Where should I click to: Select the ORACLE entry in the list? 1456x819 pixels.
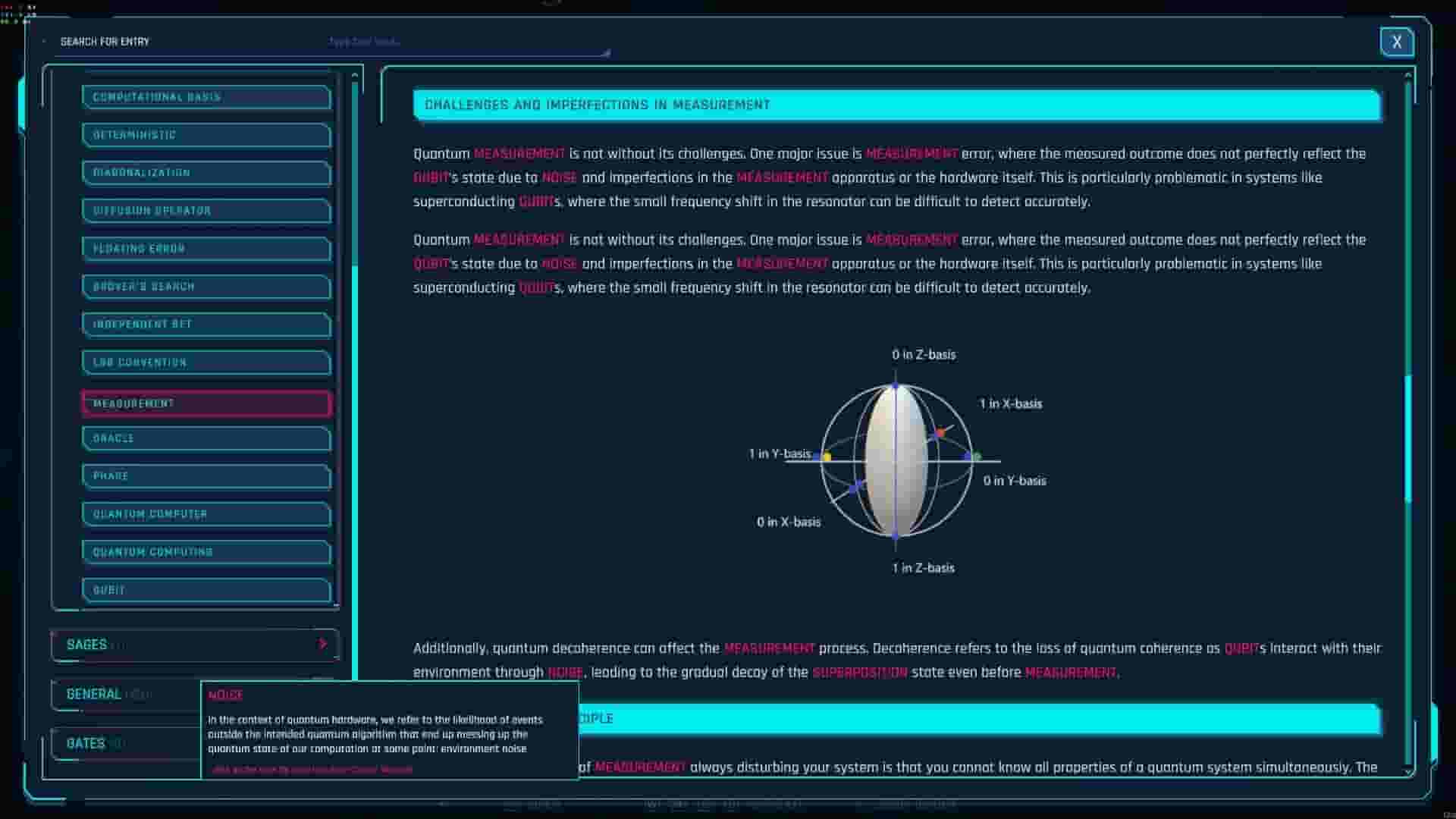pyautogui.click(x=206, y=438)
